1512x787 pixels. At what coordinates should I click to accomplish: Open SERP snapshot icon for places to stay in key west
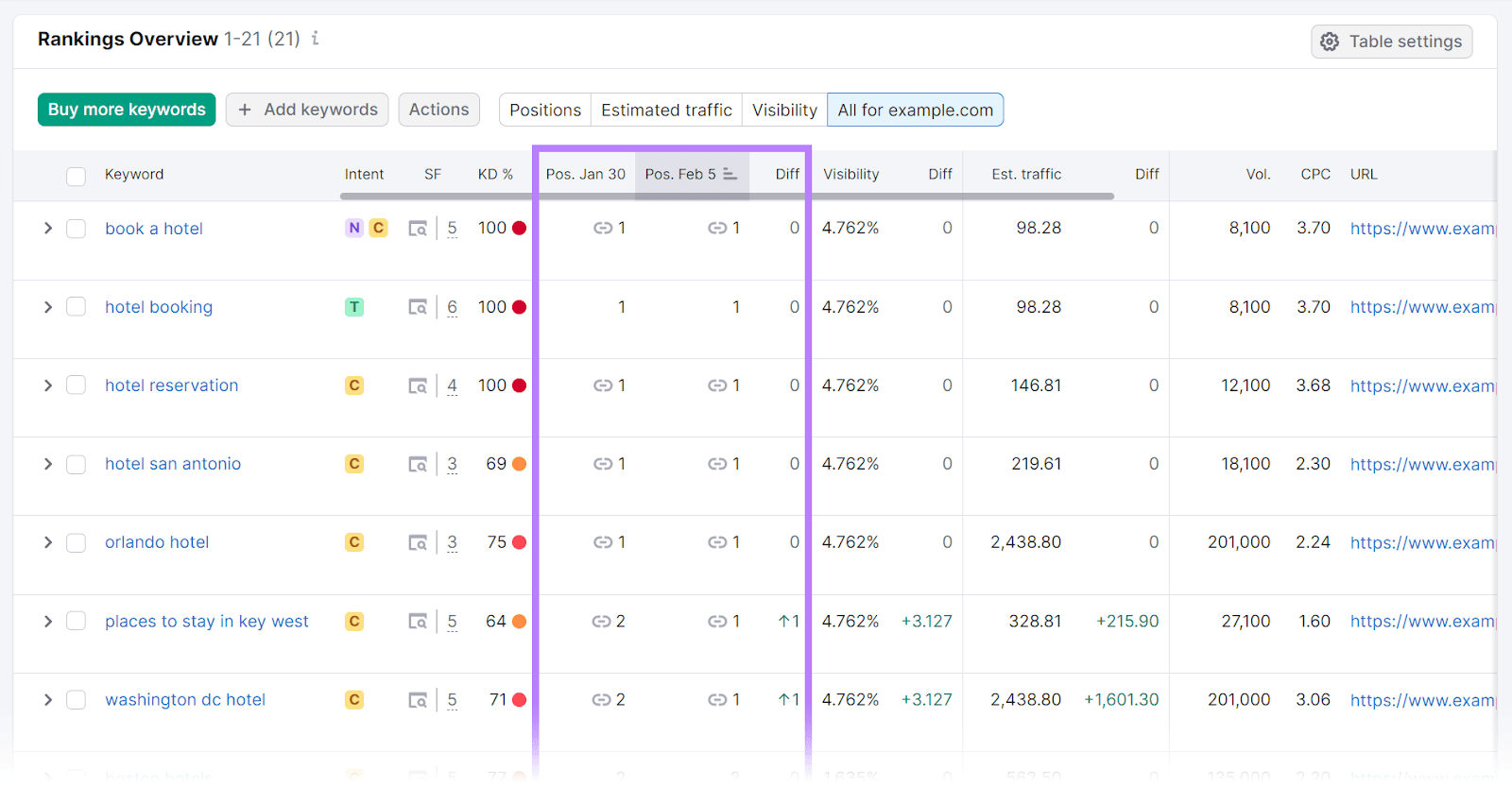pyautogui.click(x=418, y=622)
